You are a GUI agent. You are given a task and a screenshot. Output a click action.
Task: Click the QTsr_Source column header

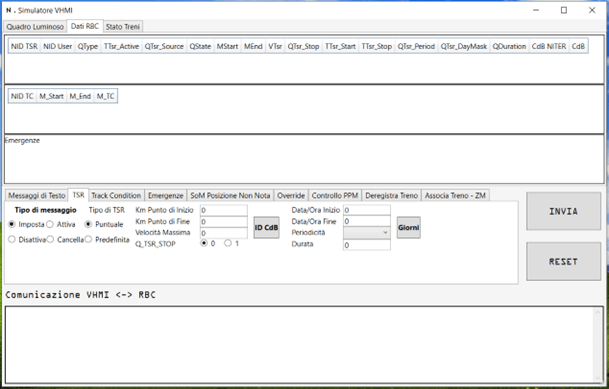[164, 46]
